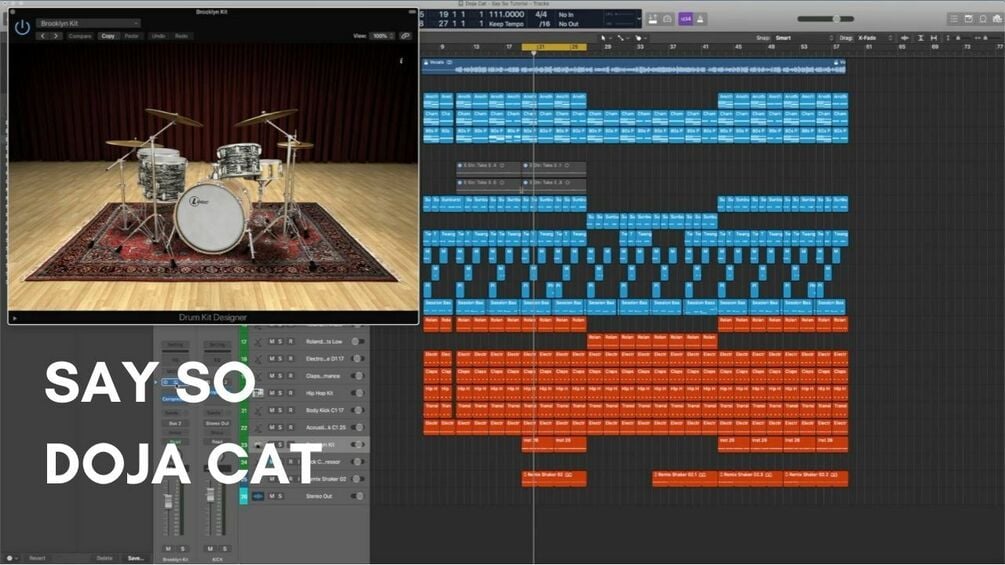Go to next preset in plugin header

[56, 37]
